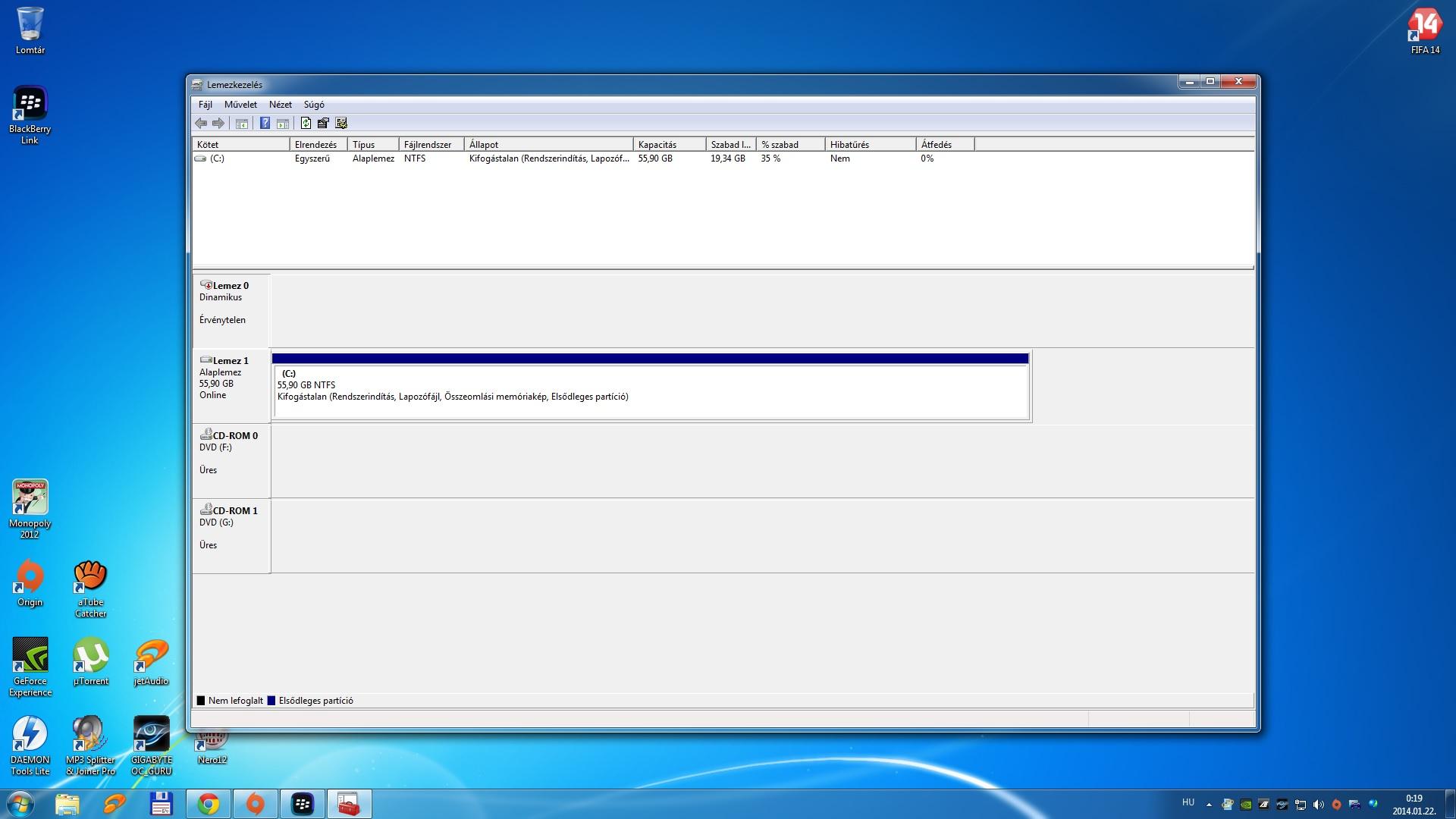Open the Properties toolbar icon
The width and height of the screenshot is (1456, 819).
coord(324,123)
